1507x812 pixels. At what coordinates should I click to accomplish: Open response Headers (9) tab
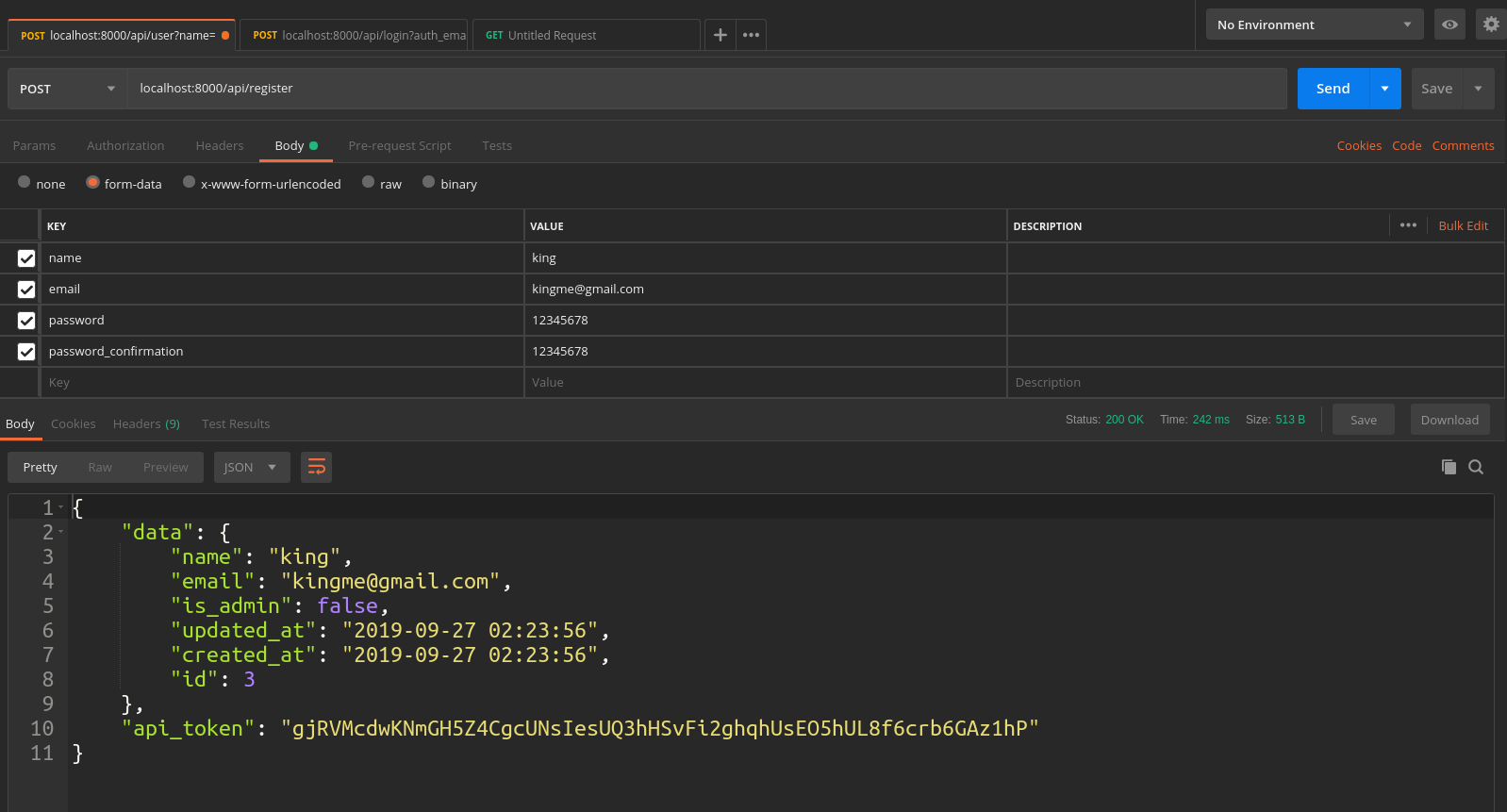coord(146,423)
